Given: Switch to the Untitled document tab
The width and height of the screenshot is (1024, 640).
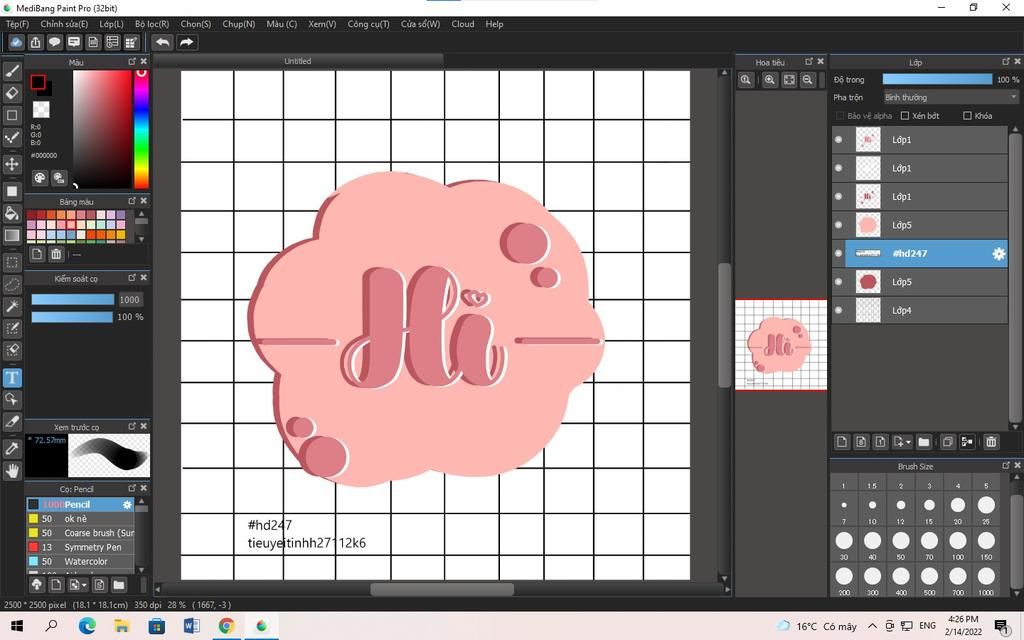Looking at the screenshot, I should click(x=298, y=61).
